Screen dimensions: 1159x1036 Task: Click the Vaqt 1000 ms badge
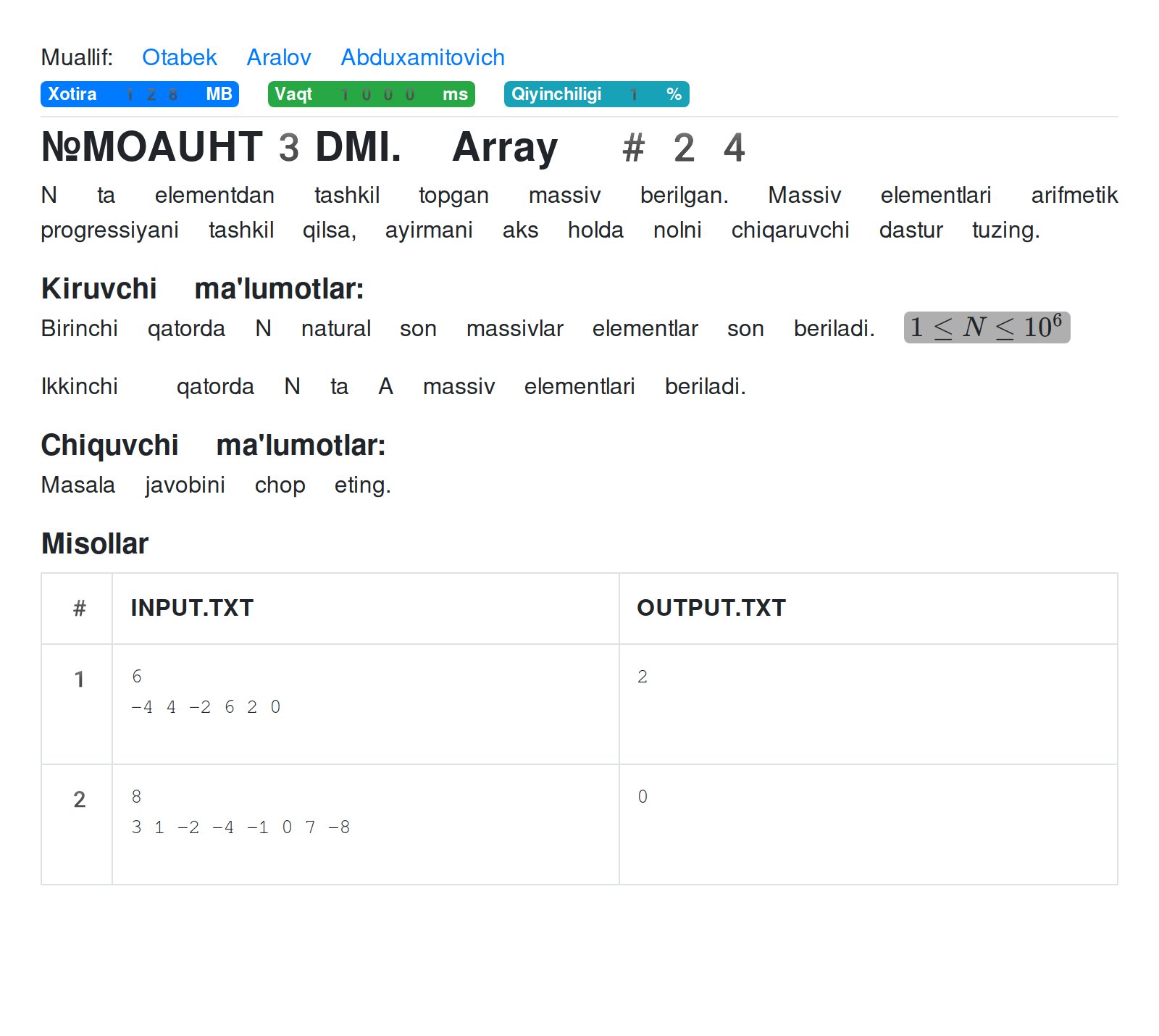tap(372, 94)
